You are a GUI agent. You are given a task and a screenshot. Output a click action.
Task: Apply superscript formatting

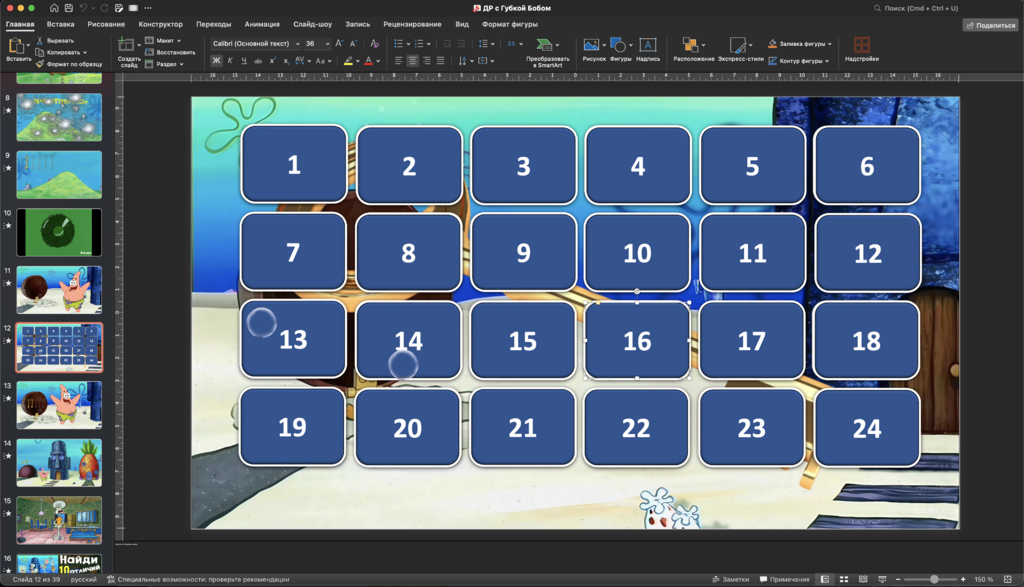272,61
